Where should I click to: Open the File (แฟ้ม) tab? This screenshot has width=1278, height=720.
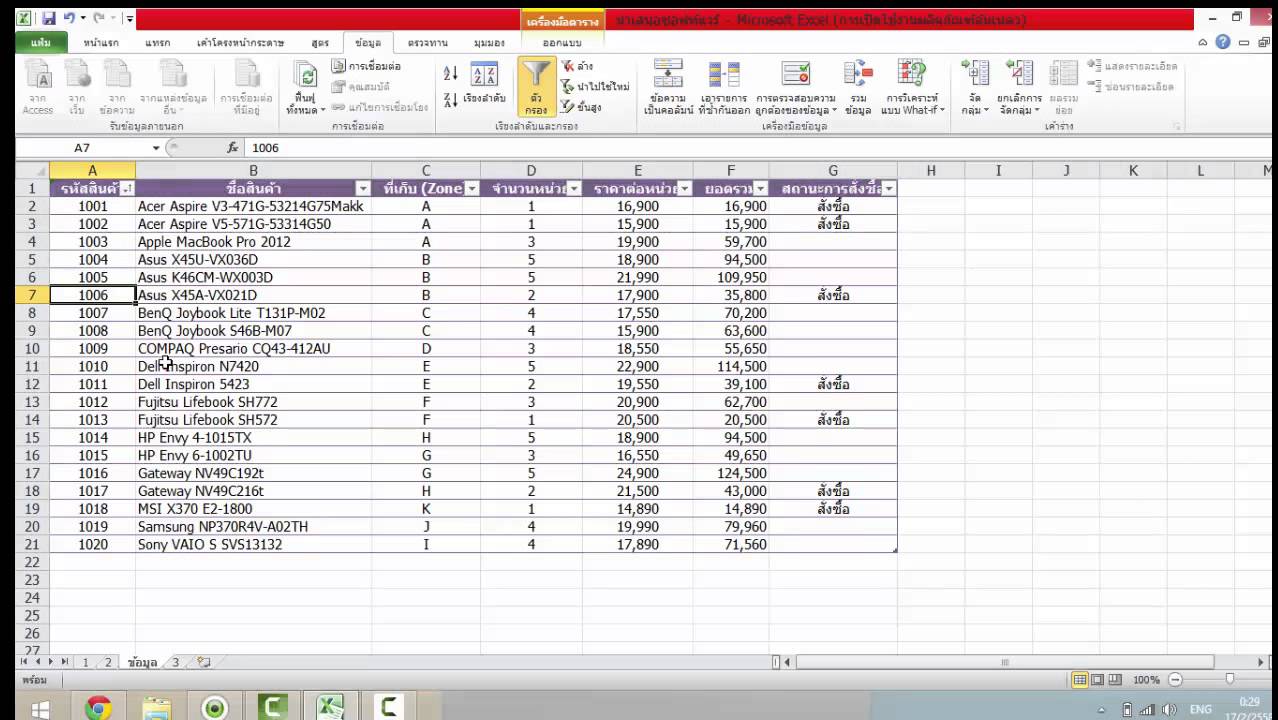tap(42, 43)
